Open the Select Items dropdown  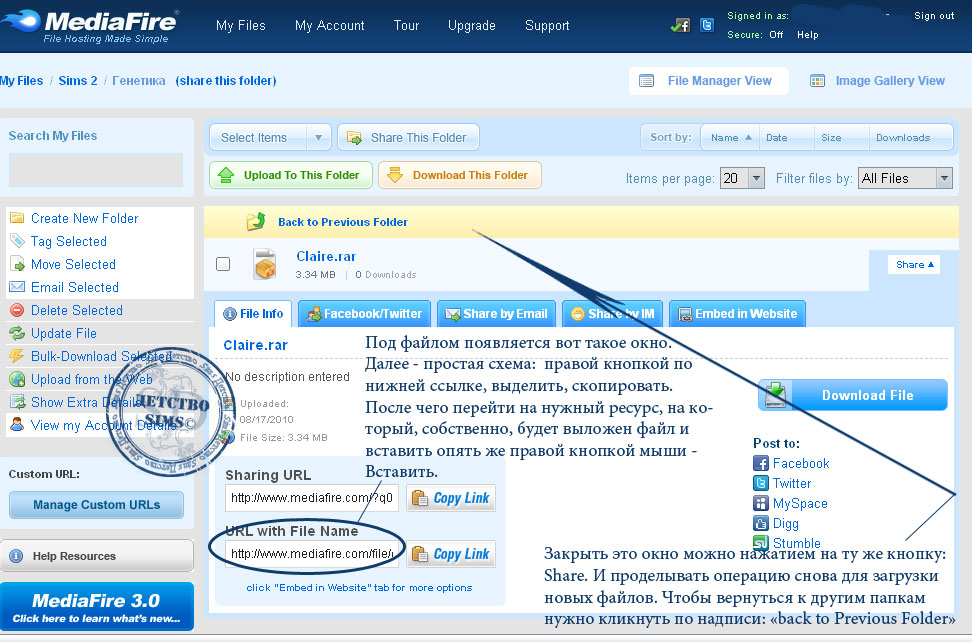click(x=270, y=138)
